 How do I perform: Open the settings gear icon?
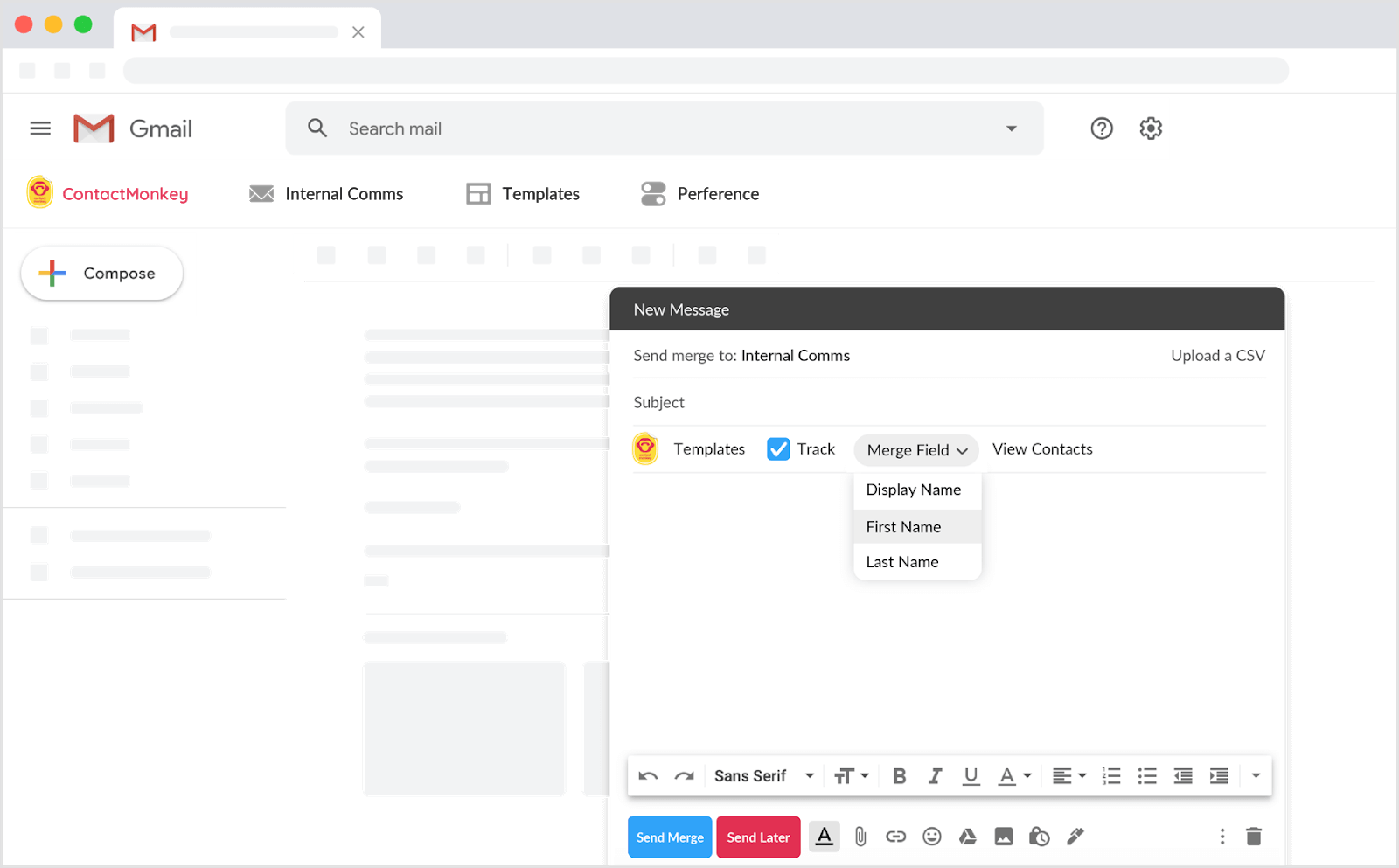click(x=1151, y=128)
